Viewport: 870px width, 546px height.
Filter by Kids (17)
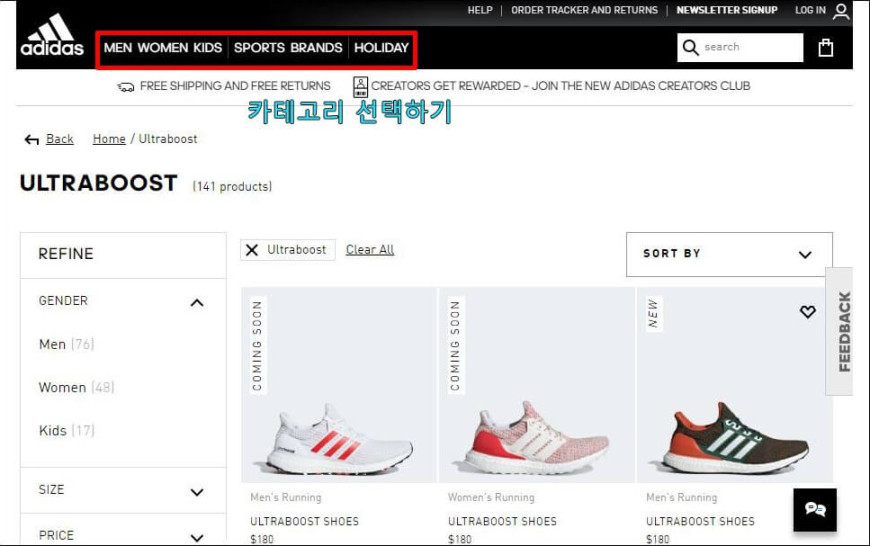(67, 431)
